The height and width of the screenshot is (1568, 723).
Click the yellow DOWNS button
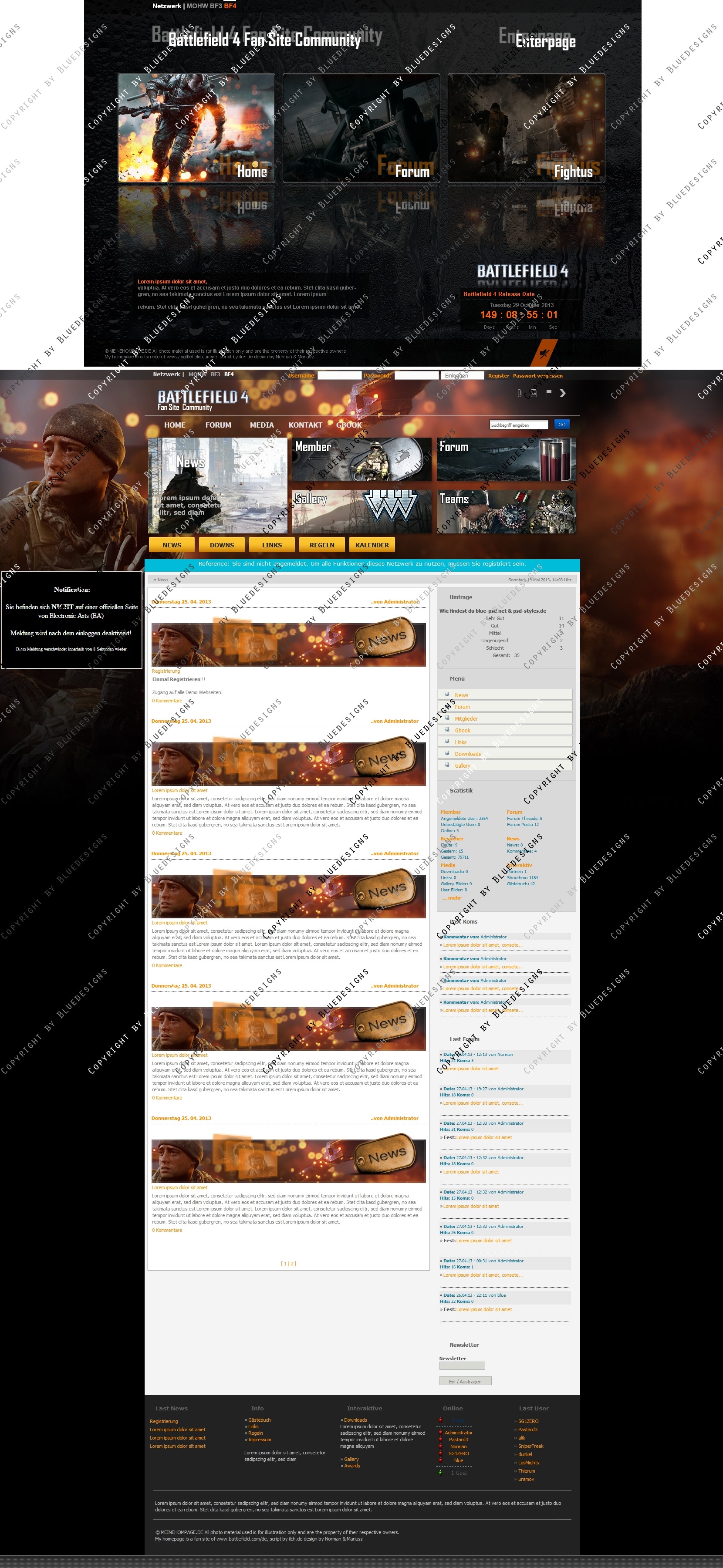point(222,545)
